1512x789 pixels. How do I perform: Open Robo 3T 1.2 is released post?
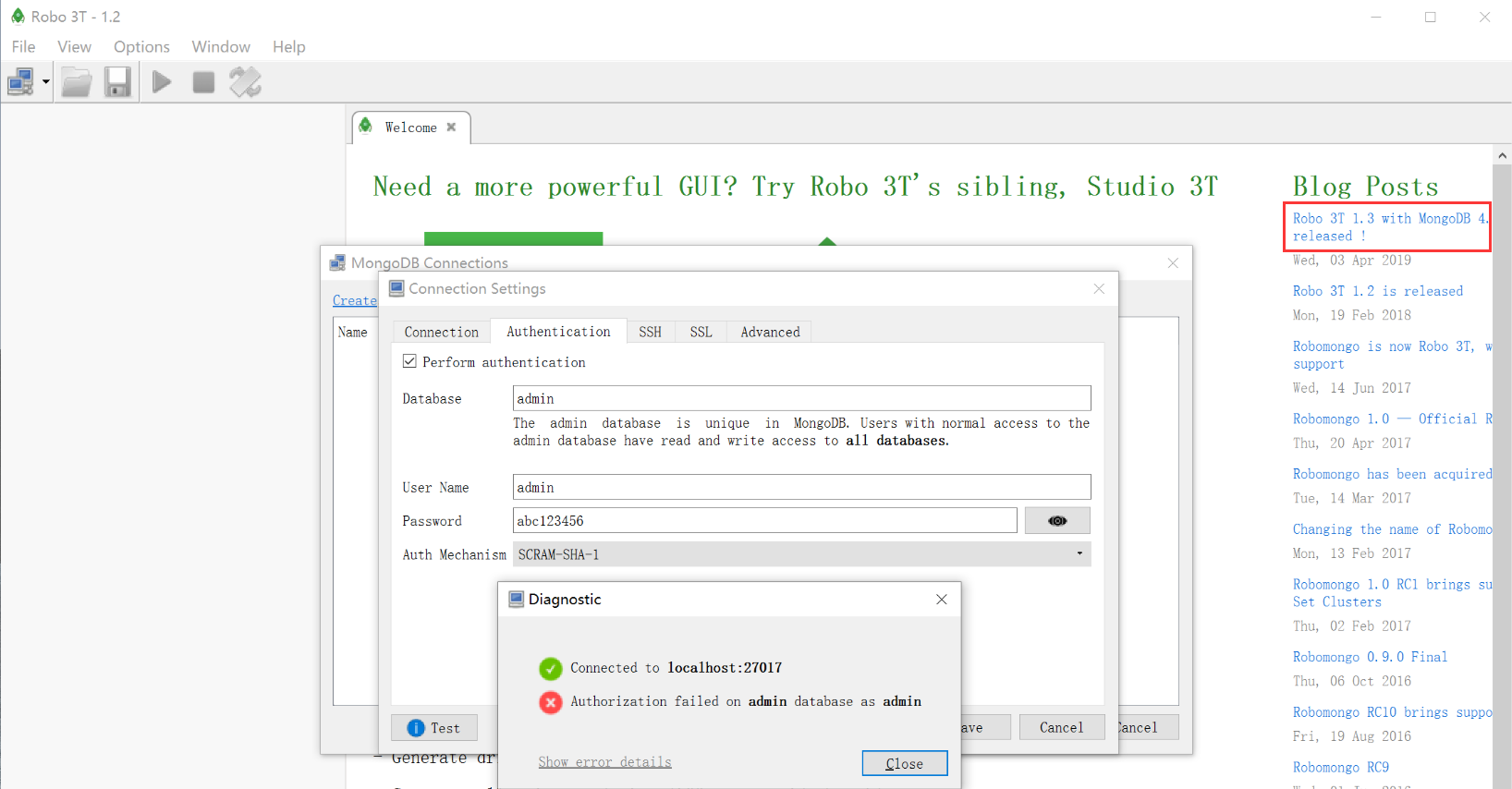[1378, 291]
